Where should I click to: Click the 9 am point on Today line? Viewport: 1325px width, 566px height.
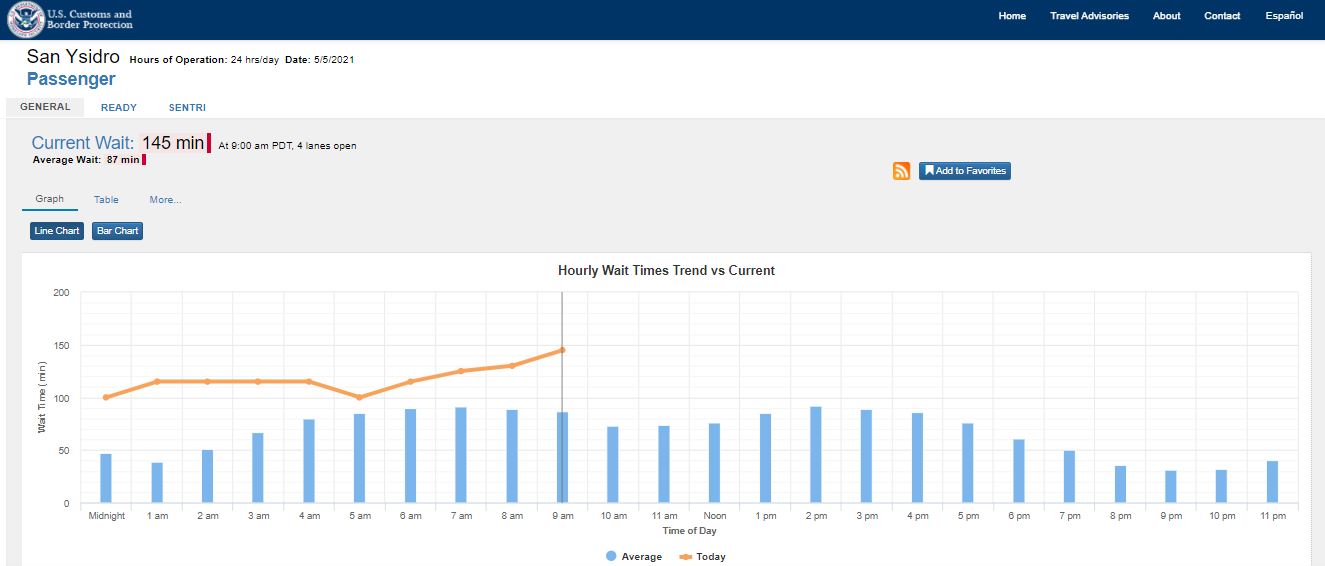pos(562,350)
